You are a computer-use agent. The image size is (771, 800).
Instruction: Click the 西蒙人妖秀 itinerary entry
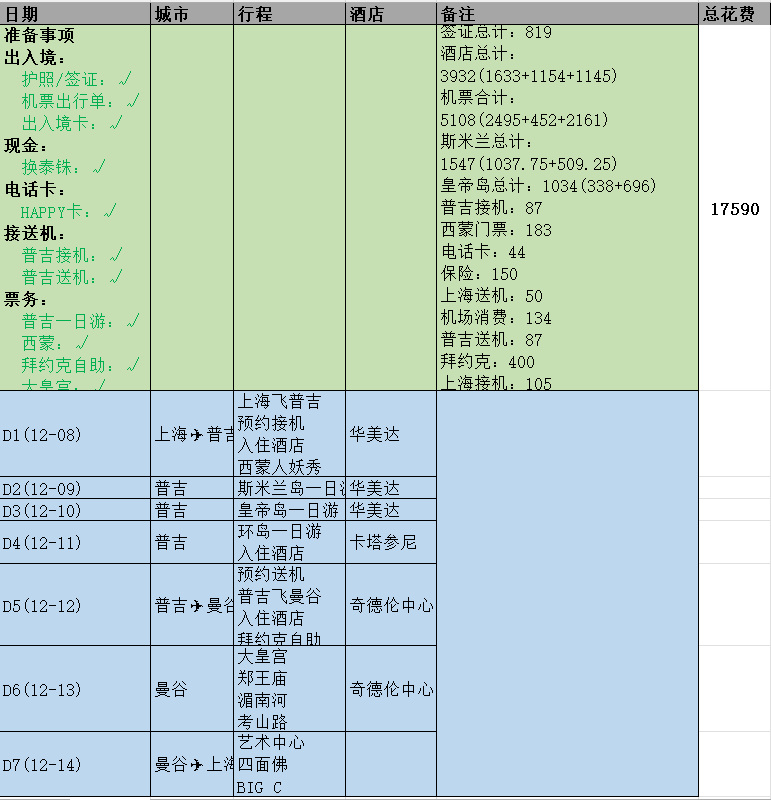tap(279, 467)
